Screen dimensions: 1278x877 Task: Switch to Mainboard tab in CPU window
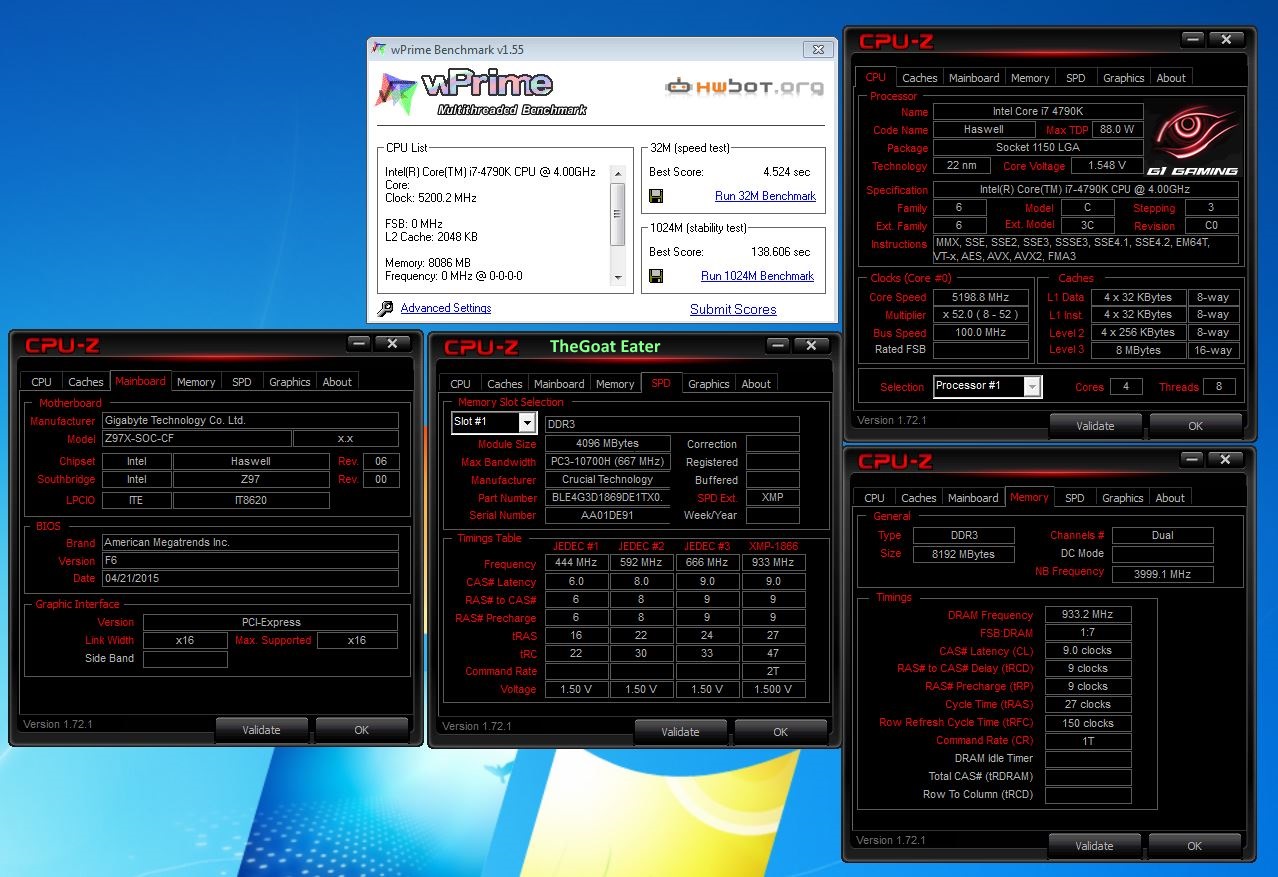(974, 78)
